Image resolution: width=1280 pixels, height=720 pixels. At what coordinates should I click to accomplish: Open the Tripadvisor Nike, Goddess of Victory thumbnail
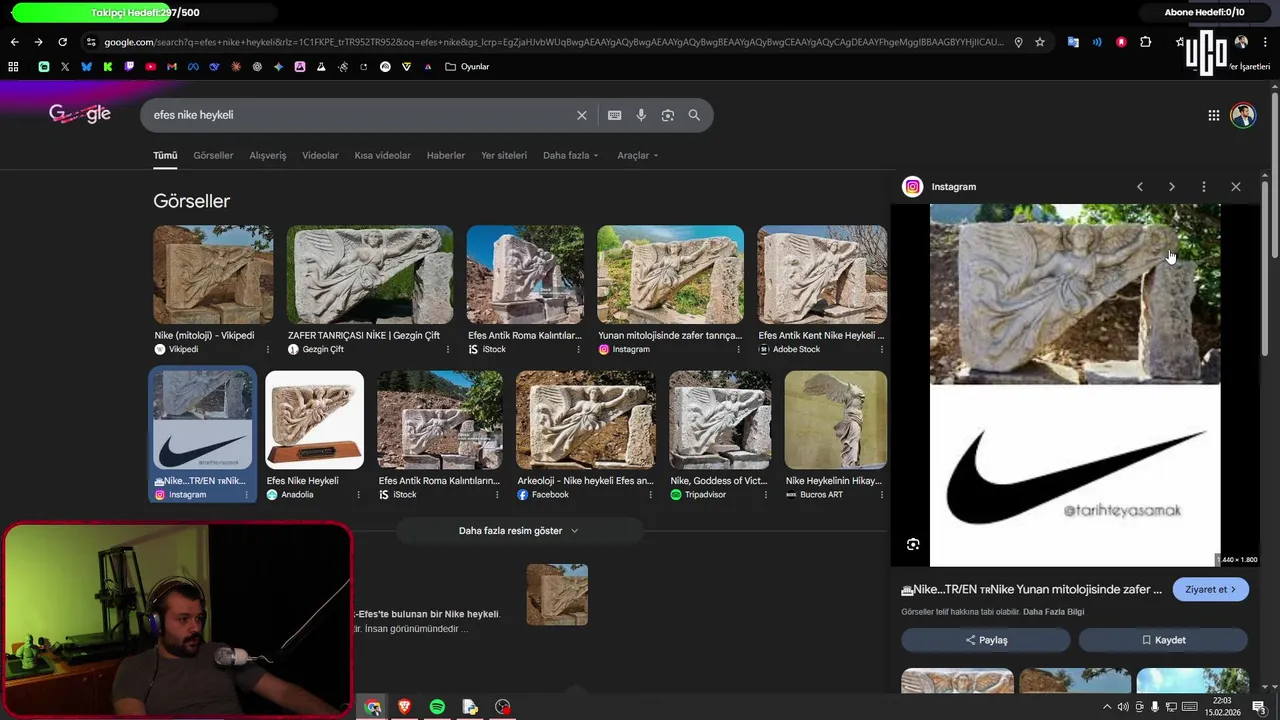720,420
